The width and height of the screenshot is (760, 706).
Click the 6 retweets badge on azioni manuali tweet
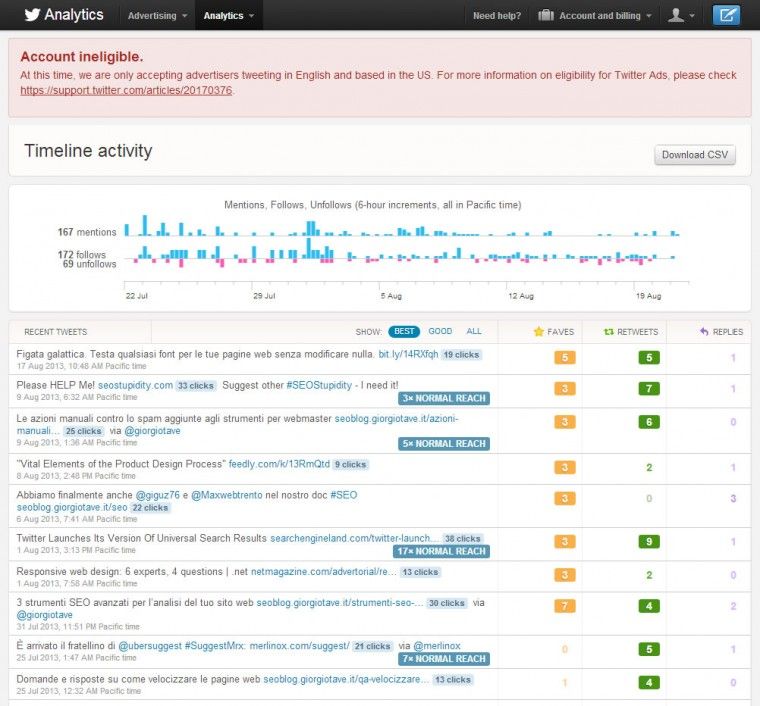pyautogui.click(x=649, y=422)
